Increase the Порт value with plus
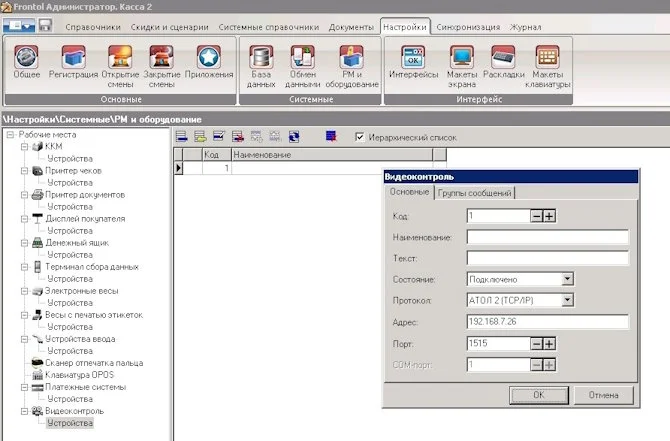 pyautogui.click(x=549, y=344)
